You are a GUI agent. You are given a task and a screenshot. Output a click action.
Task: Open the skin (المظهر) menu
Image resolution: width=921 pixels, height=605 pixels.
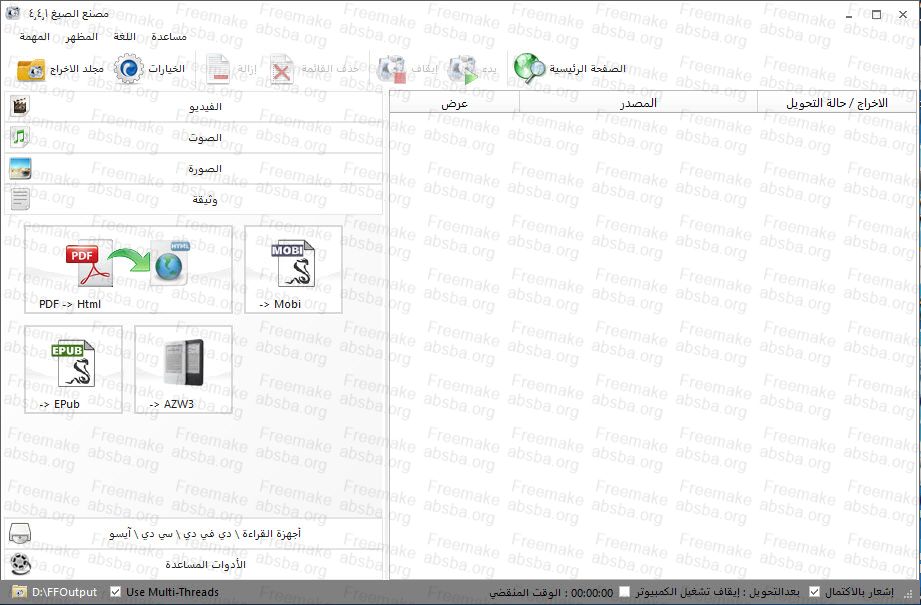(82, 37)
